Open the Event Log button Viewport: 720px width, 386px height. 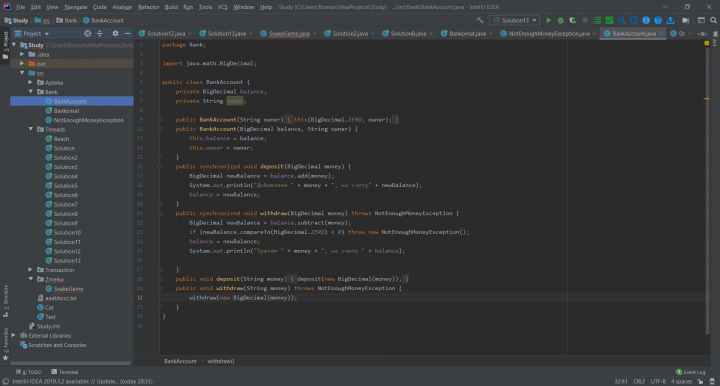[x=690, y=372]
